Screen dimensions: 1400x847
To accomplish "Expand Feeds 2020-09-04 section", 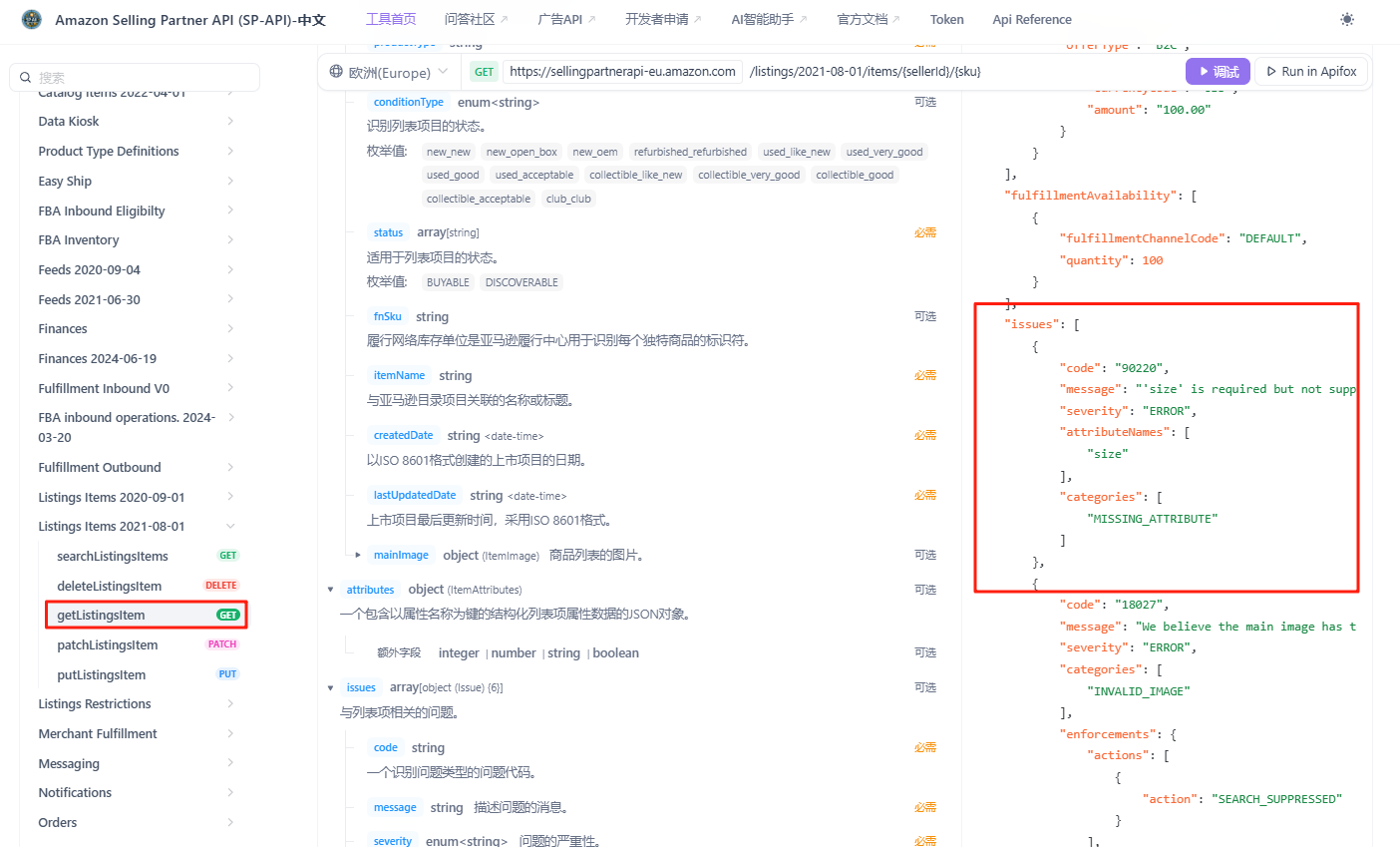I will 136,269.
